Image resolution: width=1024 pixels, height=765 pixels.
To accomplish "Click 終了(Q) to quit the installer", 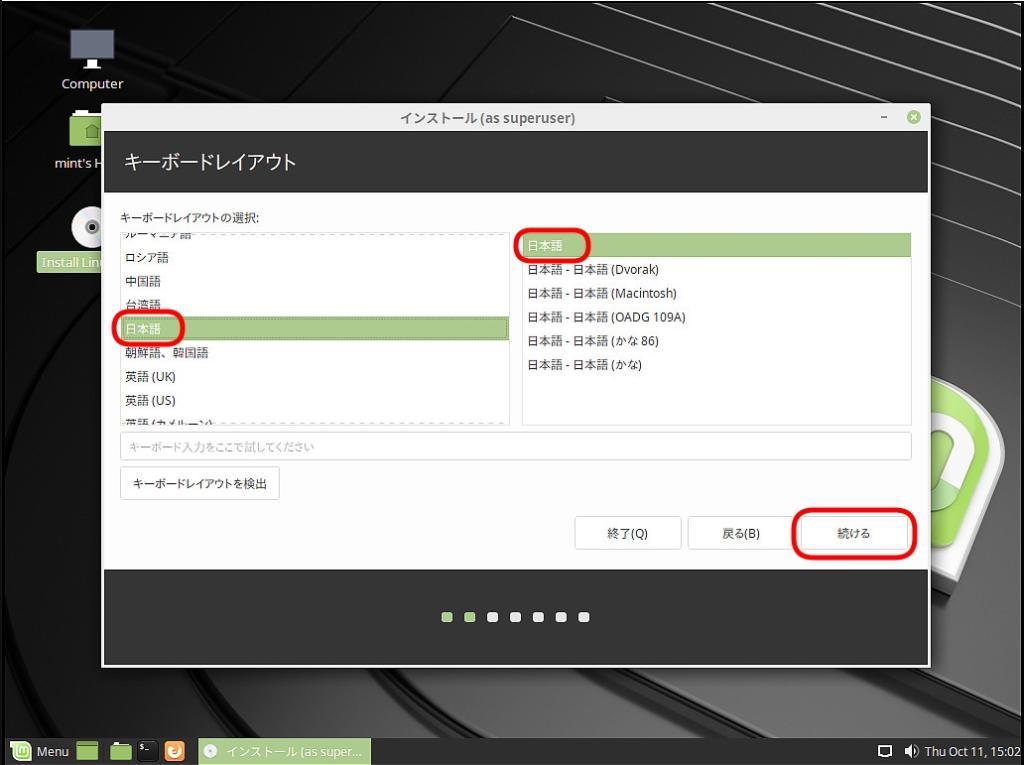I will coord(627,533).
